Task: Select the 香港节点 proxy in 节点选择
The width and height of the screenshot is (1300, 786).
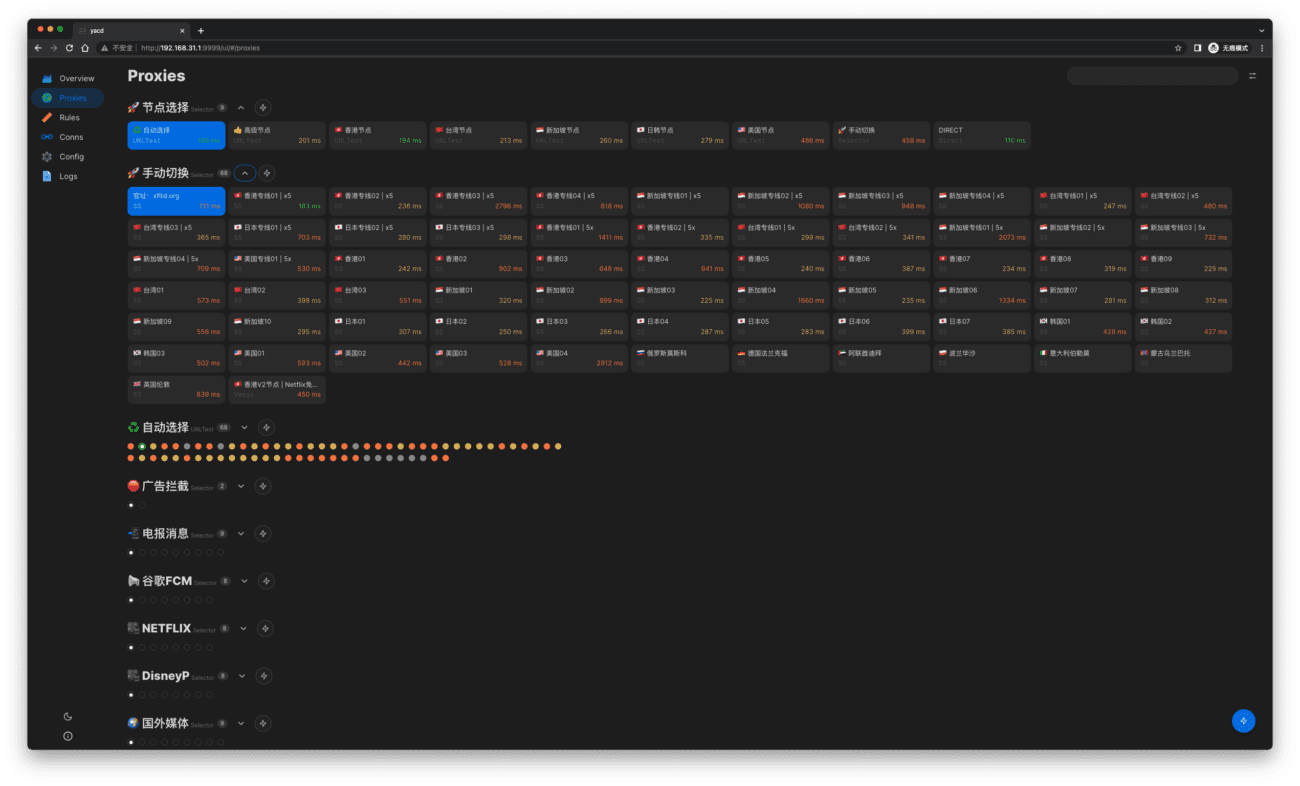Action: click(377, 135)
